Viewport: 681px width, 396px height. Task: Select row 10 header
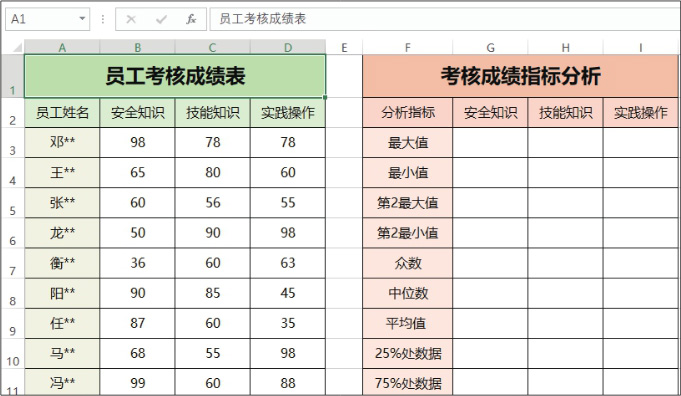pos(13,354)
